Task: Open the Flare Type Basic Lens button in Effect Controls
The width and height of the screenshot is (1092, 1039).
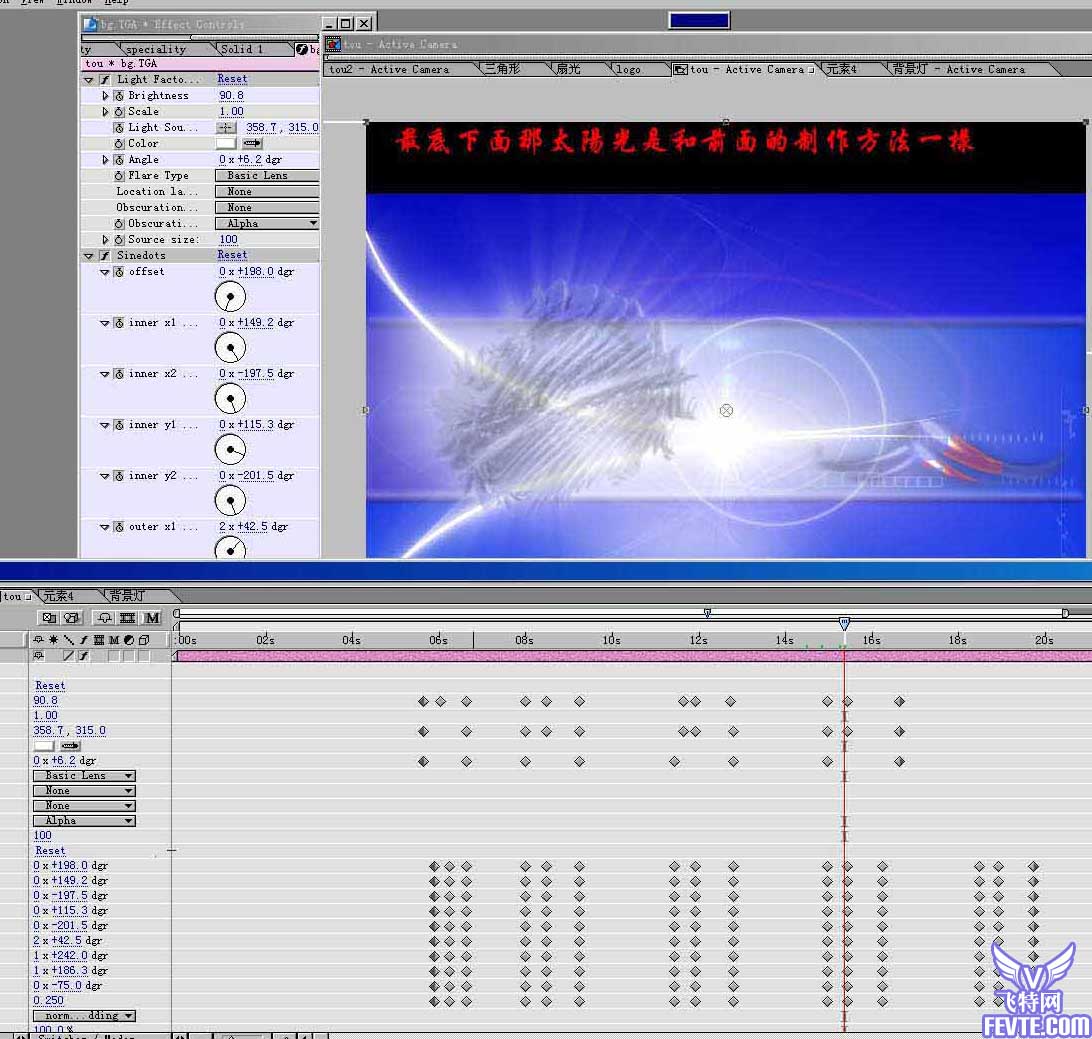Action: 267,175
